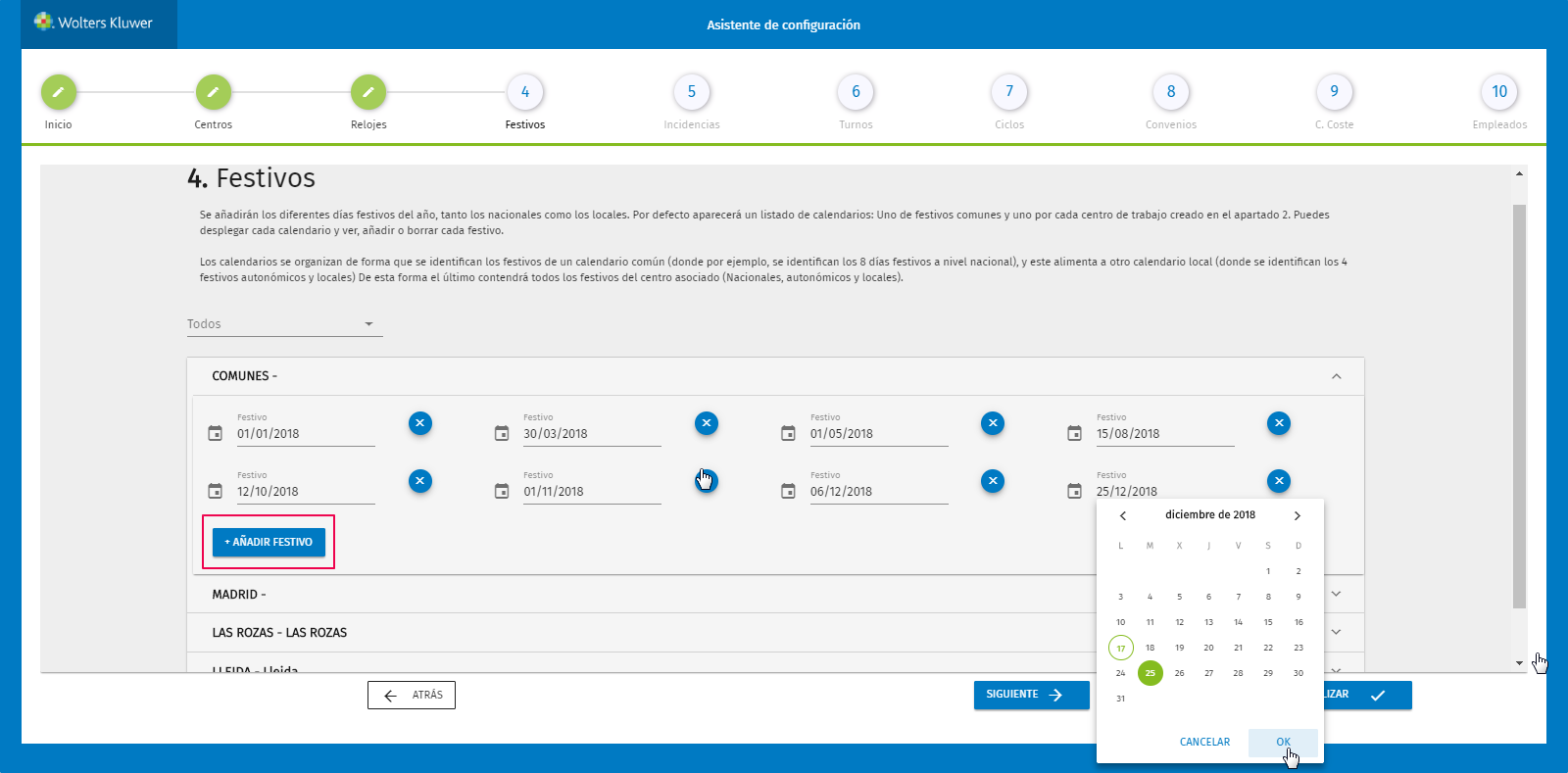Jump to step 5 Incidencias
The width and height of the screenshot is (1568, 773).
tap(692, 92)
